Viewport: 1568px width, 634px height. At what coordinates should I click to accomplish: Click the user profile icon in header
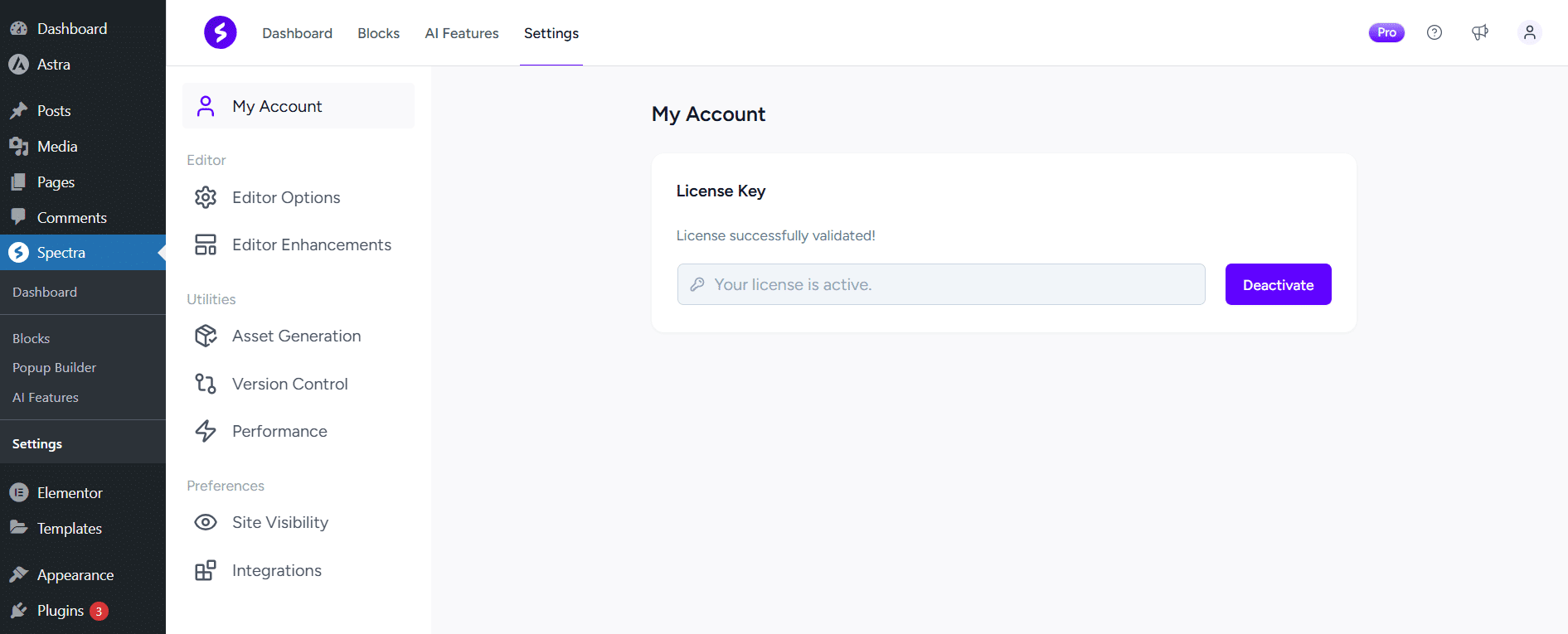coord(1530,32)
